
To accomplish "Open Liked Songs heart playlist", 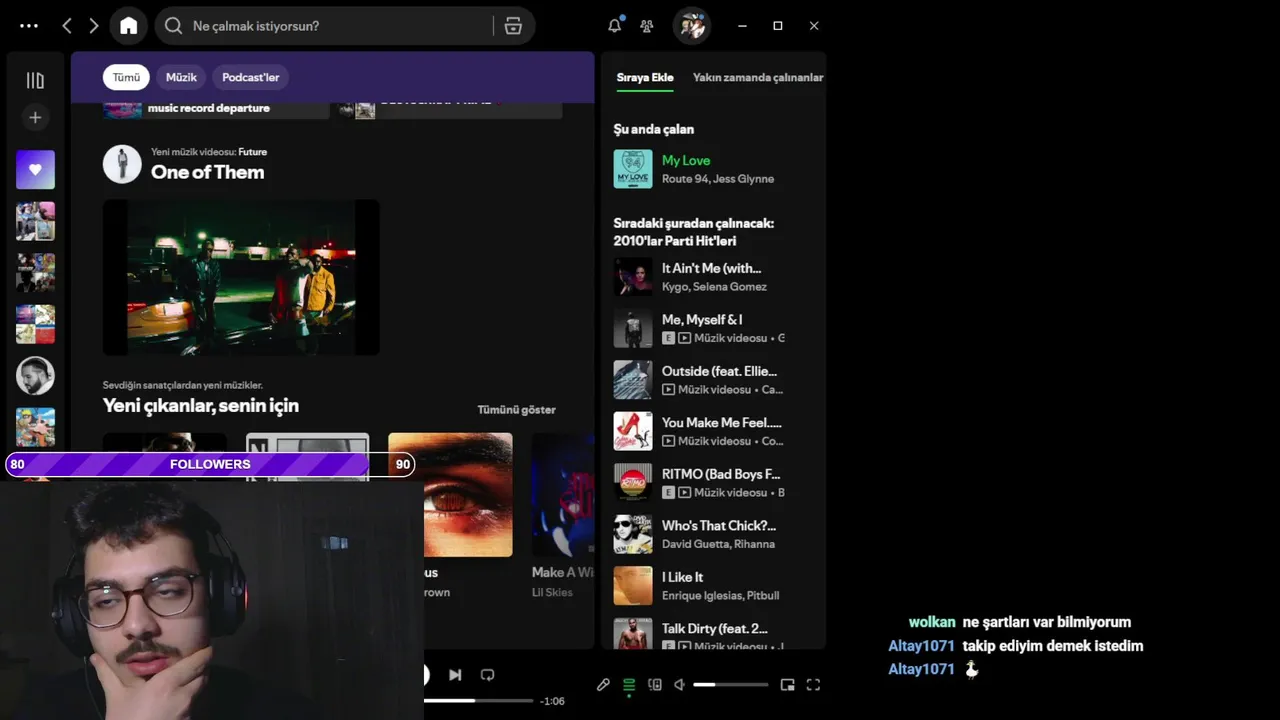I will [x=35, y=170].
